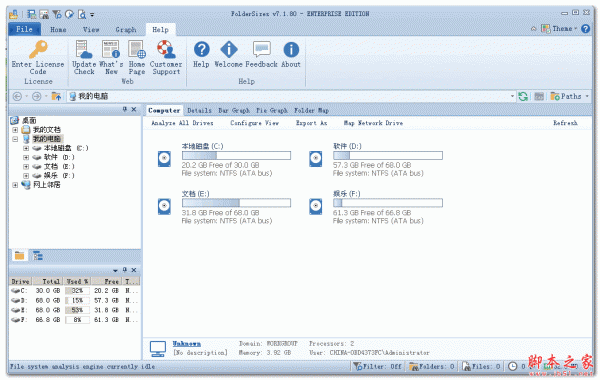Expand 软件 (D:) tree node
This screenshot has height=380, width=600.
click(26, 157)
